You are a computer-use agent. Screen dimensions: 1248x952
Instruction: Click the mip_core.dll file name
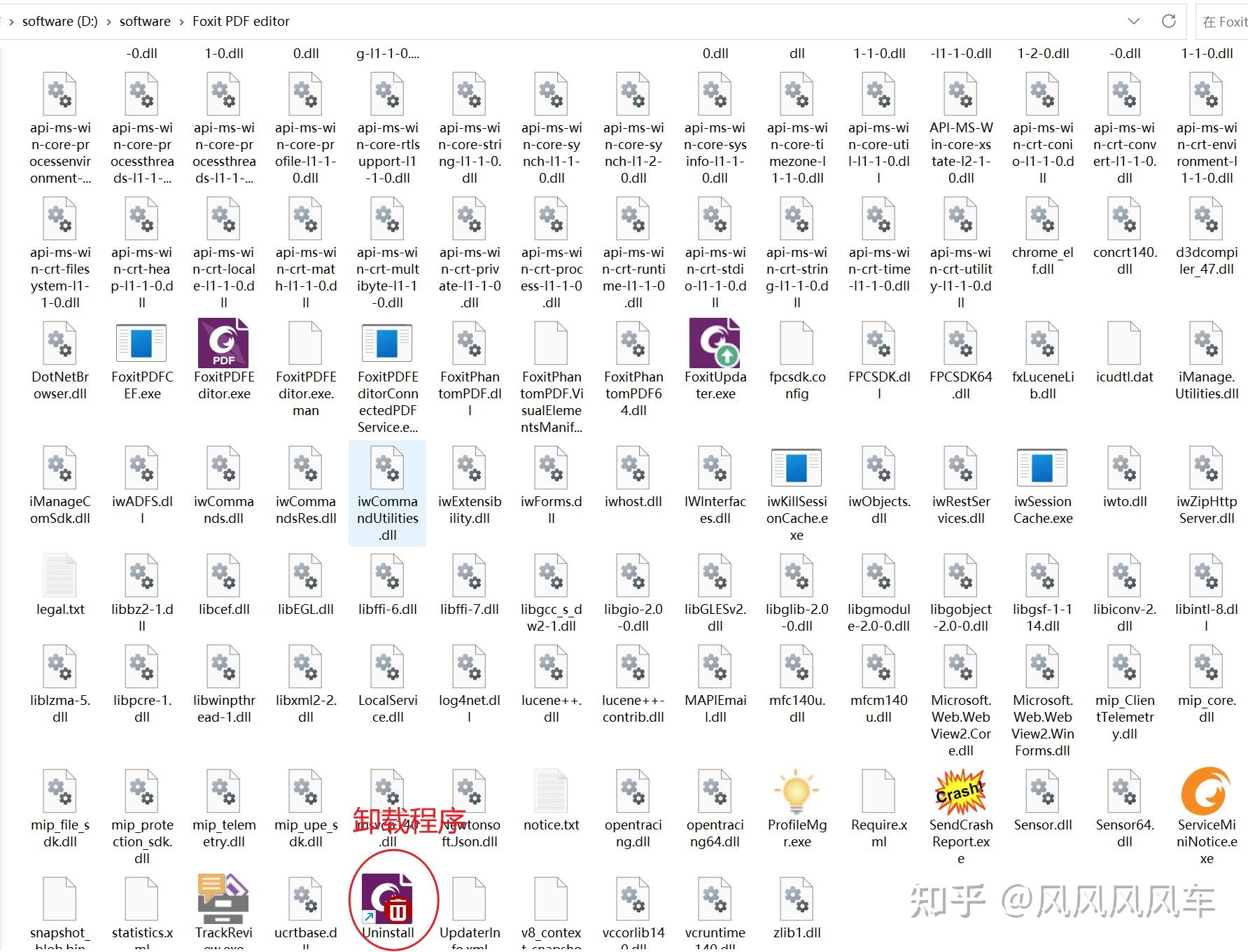1207,708
